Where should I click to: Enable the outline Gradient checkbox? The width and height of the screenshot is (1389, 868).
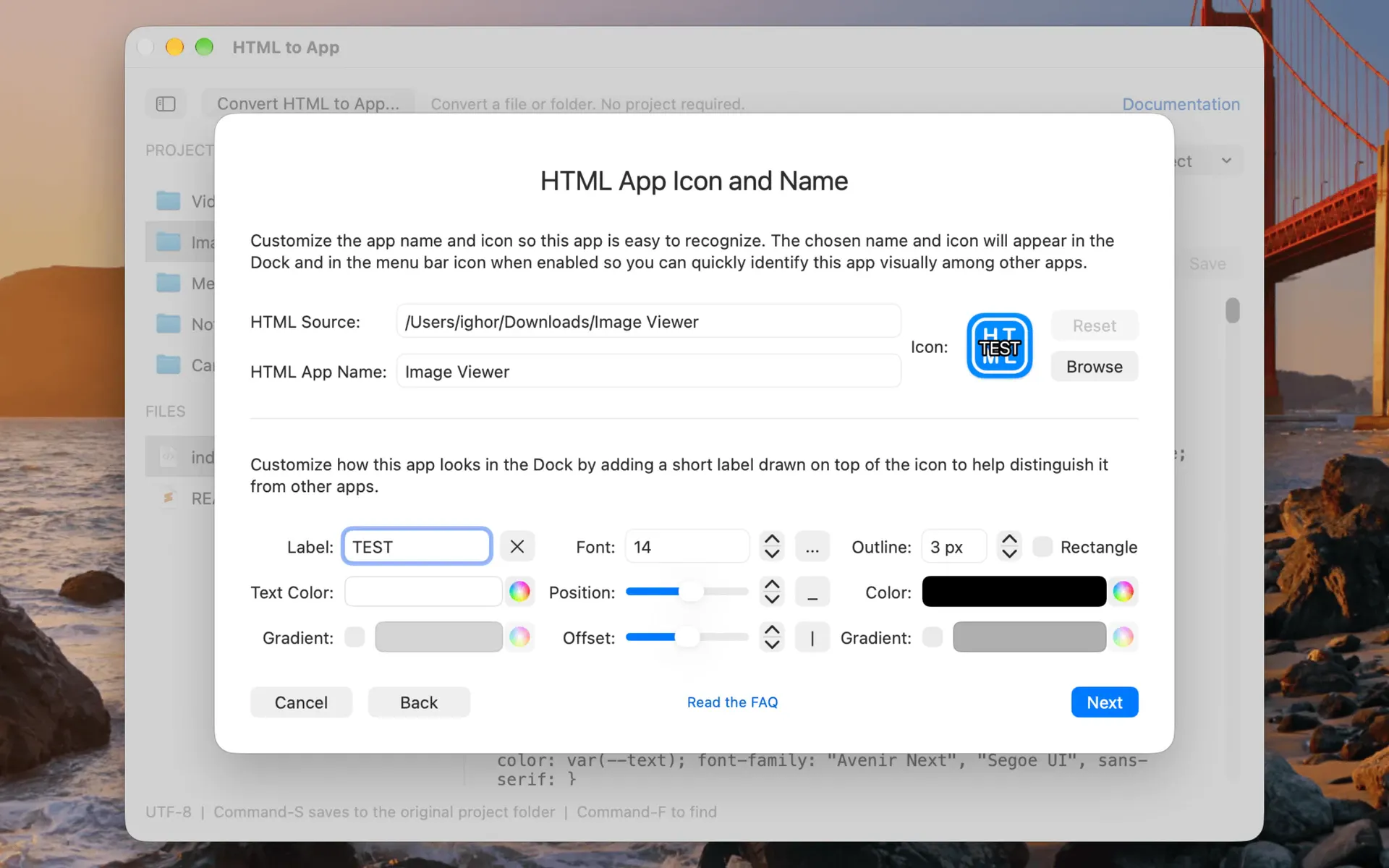(933, 637)
